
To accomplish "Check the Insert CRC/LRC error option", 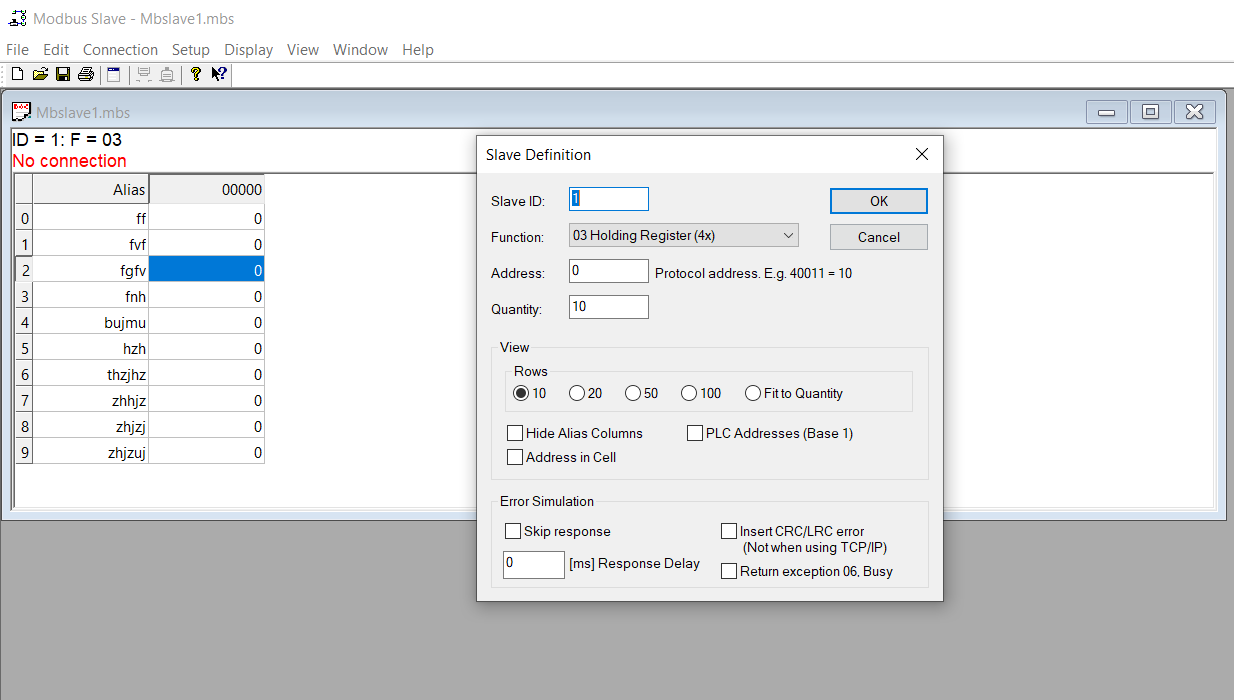I will coord(729,531).
